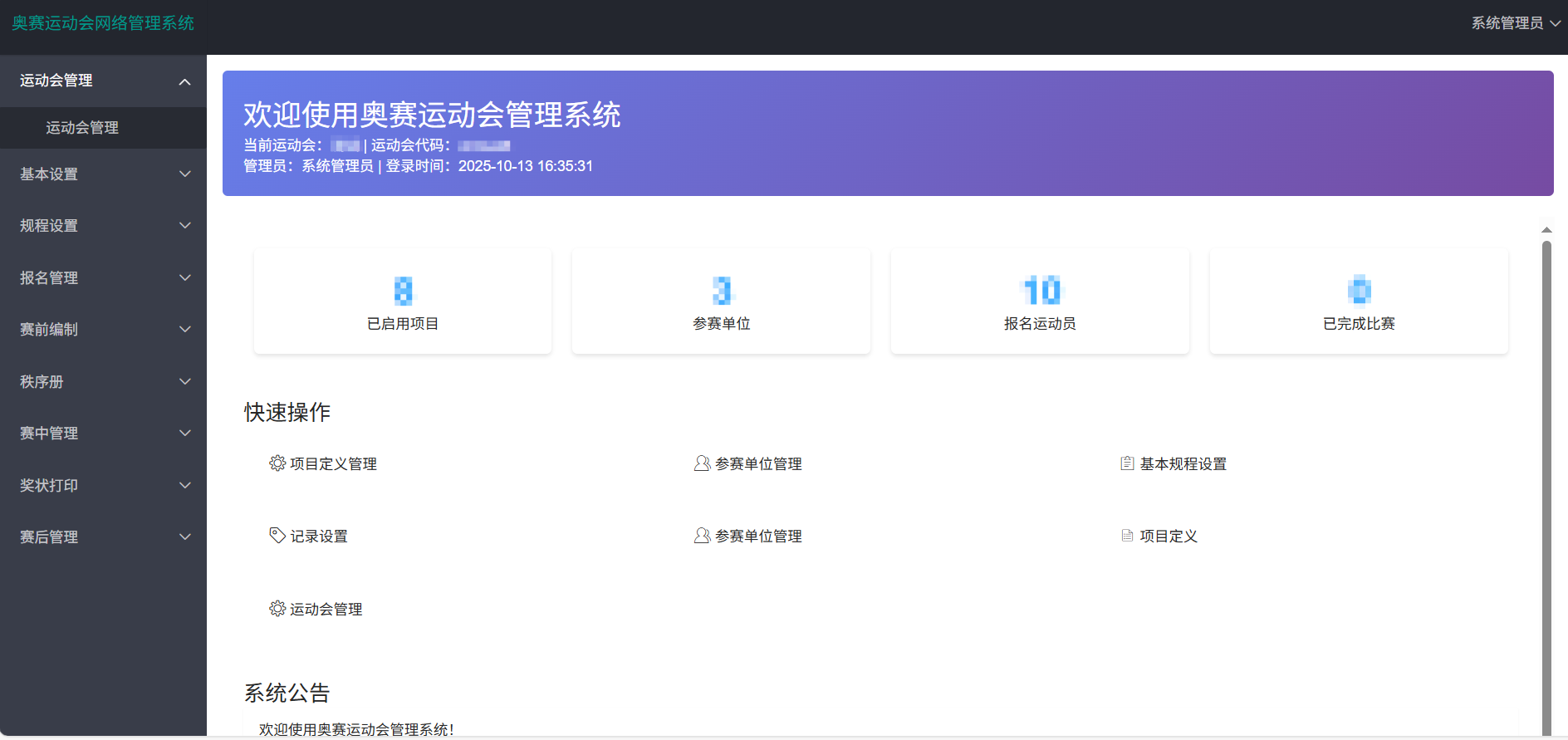Open the 基本规程设置 quick link
The height and width of the screenshot is (740, 1568).
pos(1183,463)
